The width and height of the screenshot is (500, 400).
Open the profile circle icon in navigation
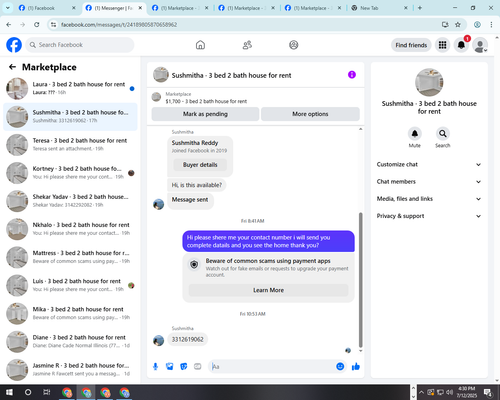point(294,45)
